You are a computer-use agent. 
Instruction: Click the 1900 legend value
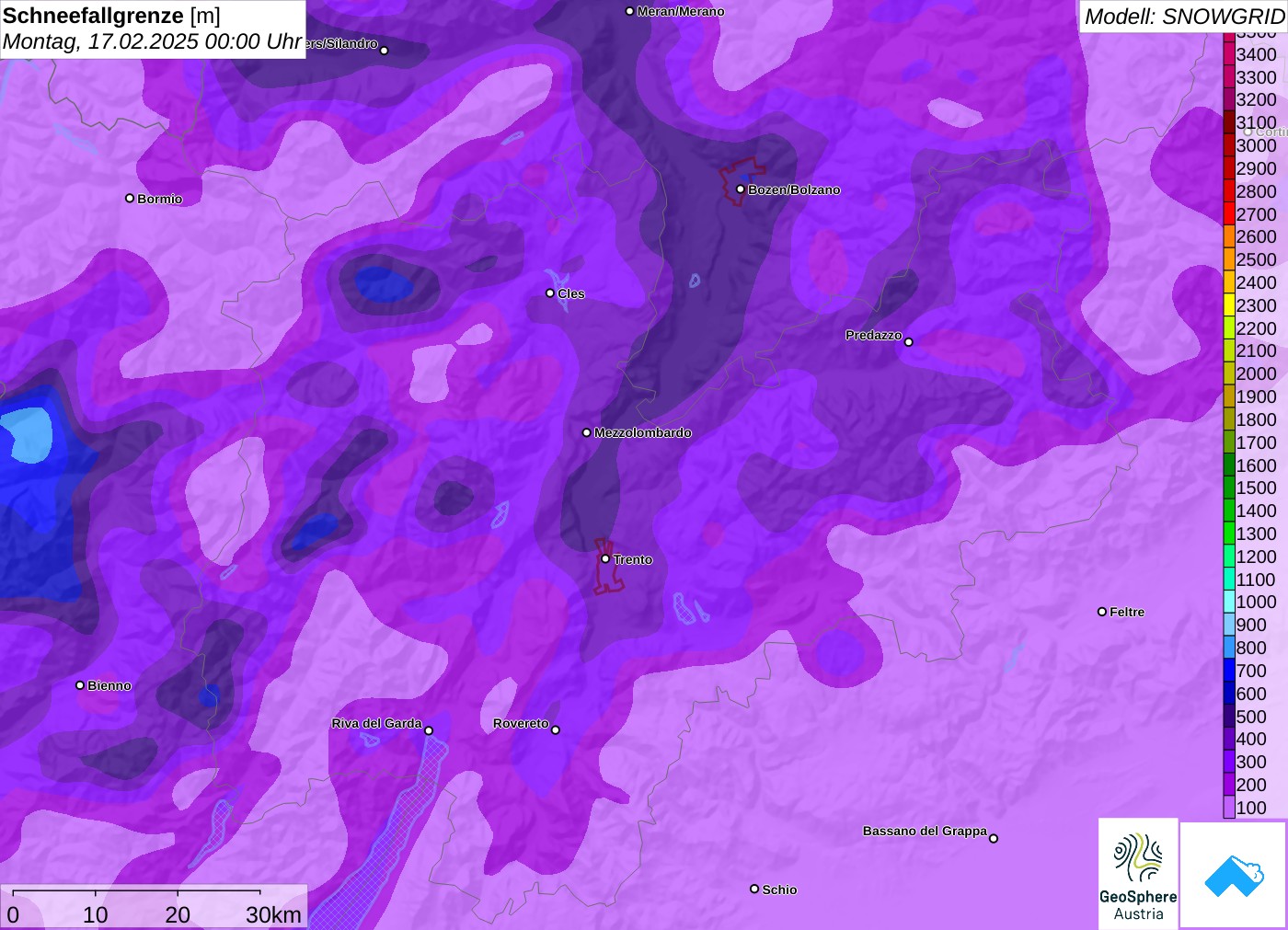pos(1256,396)
